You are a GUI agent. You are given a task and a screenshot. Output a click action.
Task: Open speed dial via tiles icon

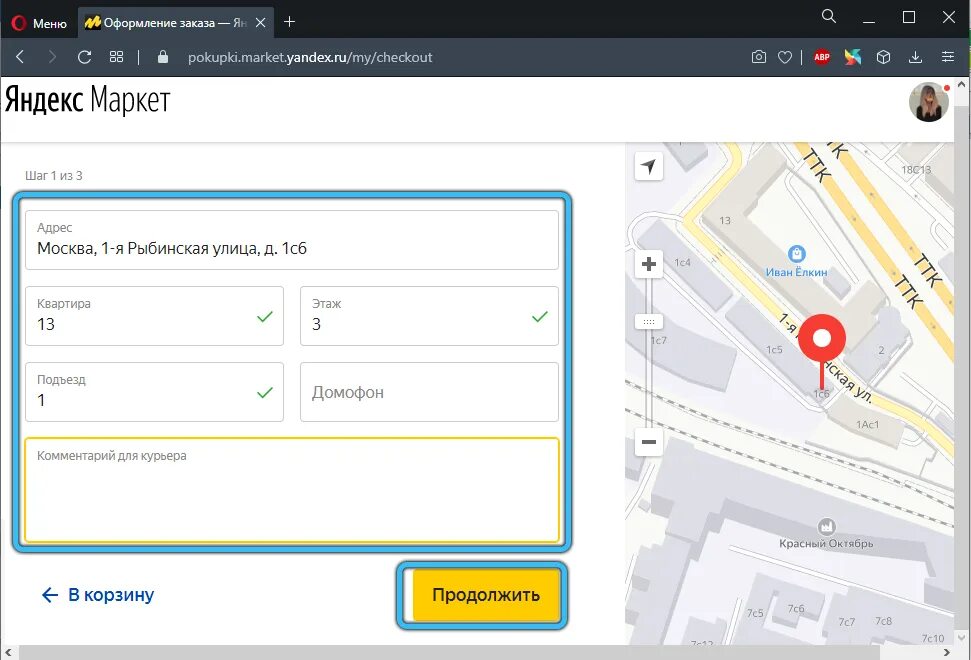click(116, 57)
